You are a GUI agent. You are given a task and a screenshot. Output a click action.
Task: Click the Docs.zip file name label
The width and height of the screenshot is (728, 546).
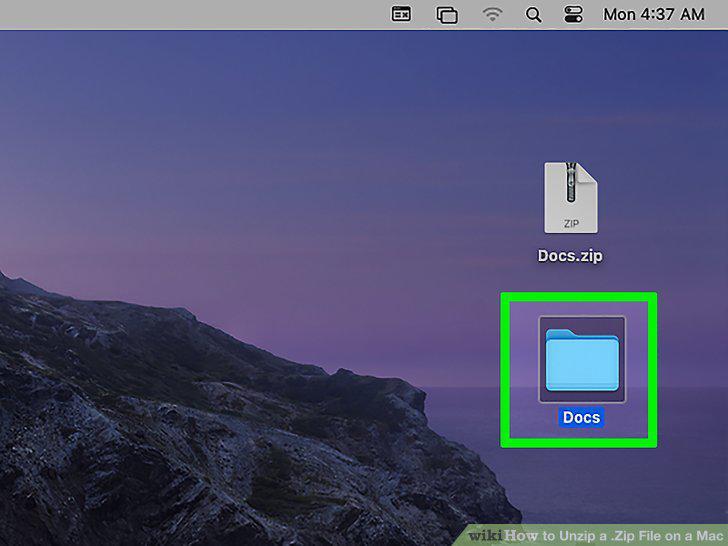click(570, 256)
